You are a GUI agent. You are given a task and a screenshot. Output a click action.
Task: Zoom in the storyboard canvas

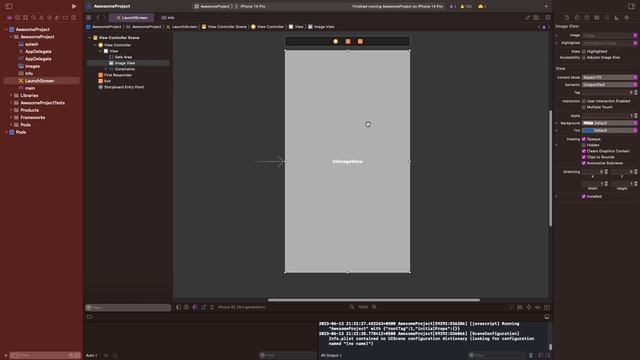point(374,307)
